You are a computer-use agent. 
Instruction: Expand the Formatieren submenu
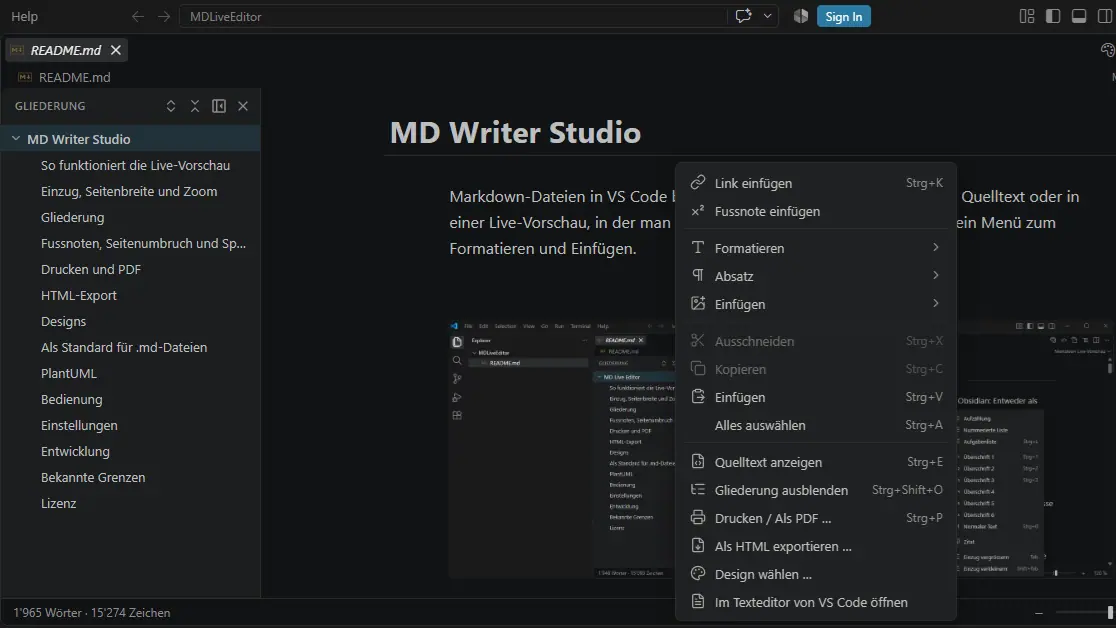pos(816,248)
